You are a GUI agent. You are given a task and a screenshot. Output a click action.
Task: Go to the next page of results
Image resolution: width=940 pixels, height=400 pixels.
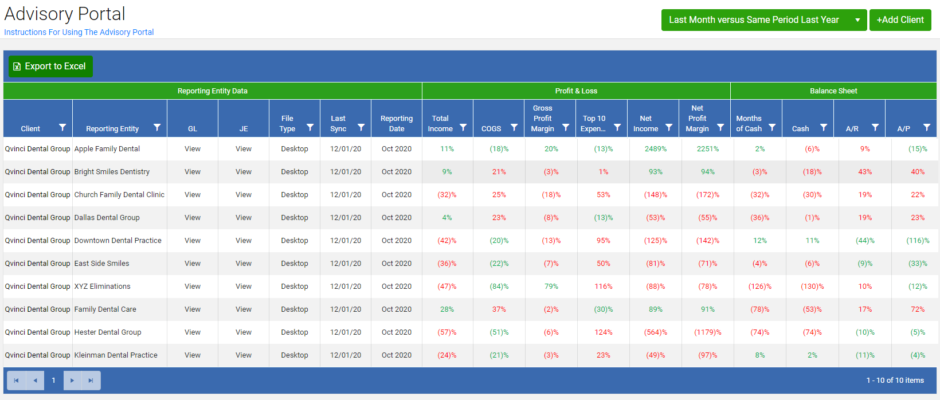click(71, 380)
